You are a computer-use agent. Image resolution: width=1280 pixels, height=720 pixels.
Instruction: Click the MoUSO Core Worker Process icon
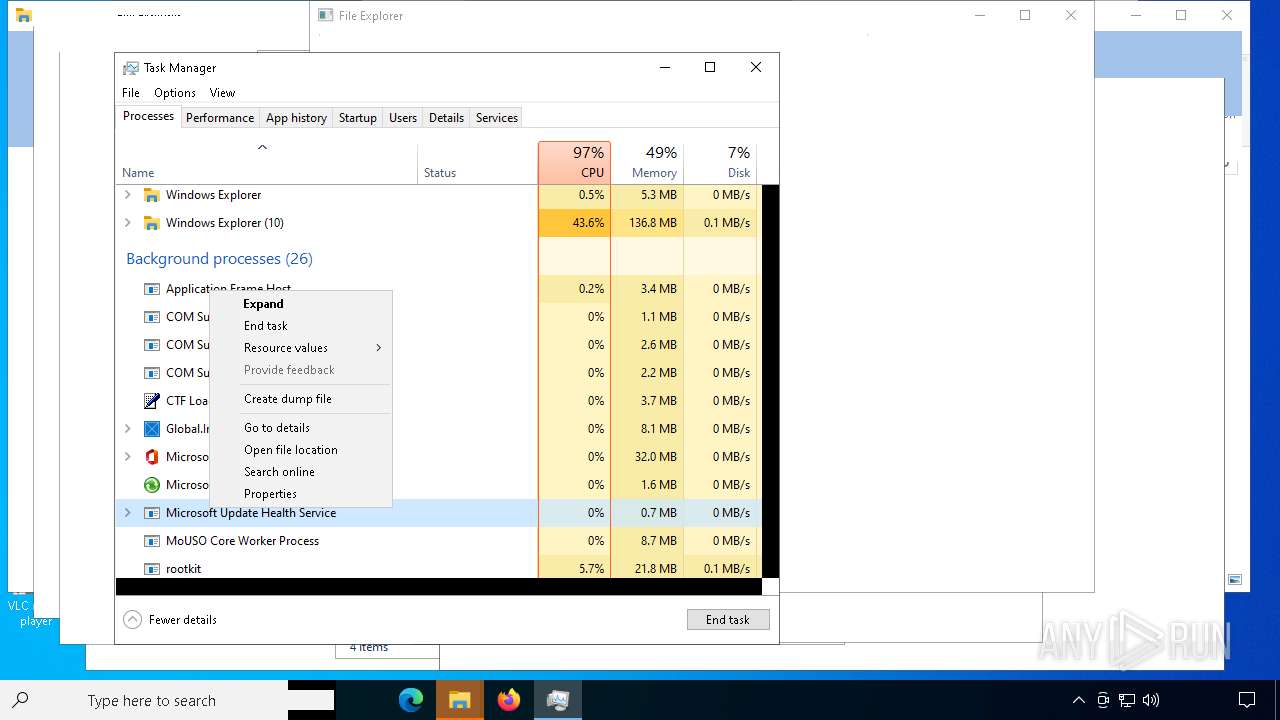click(152, 541)
